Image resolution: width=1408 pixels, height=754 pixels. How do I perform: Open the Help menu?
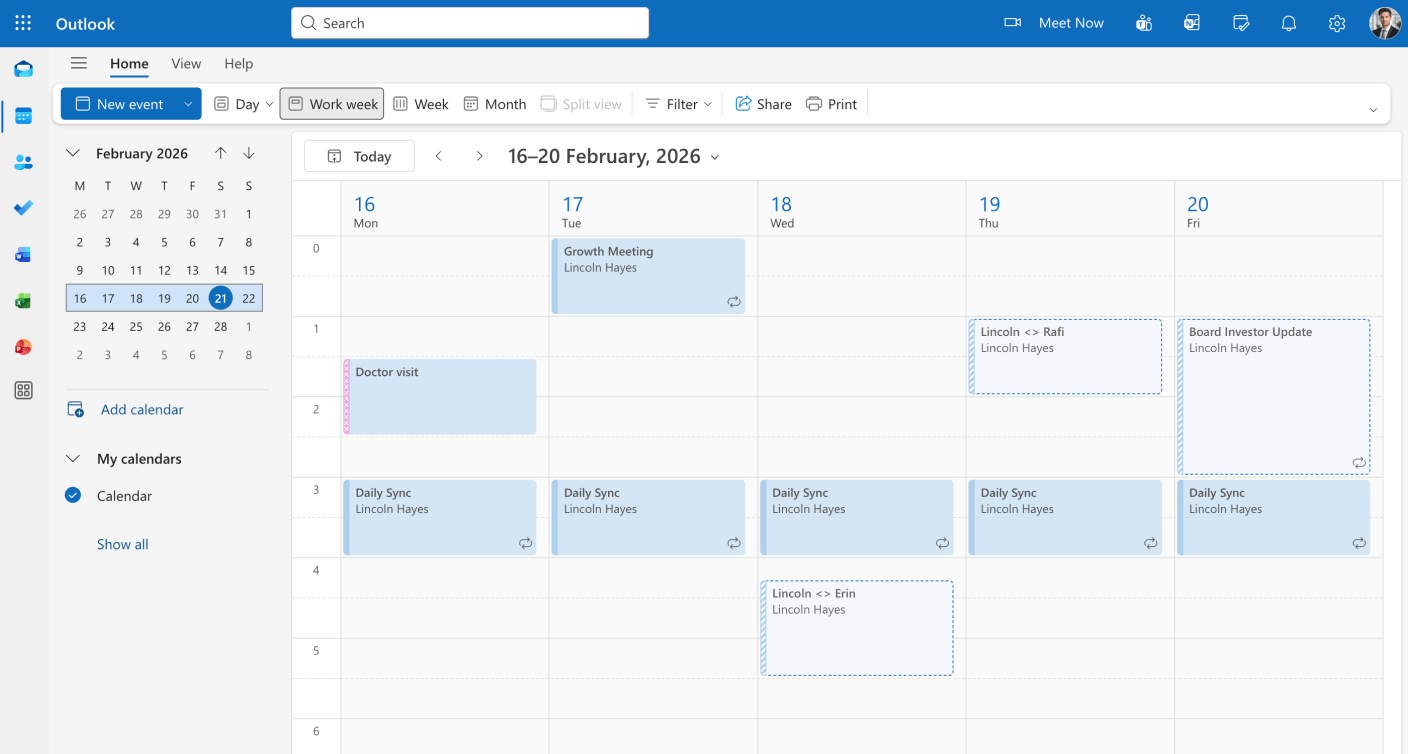[x=239, y=63]
